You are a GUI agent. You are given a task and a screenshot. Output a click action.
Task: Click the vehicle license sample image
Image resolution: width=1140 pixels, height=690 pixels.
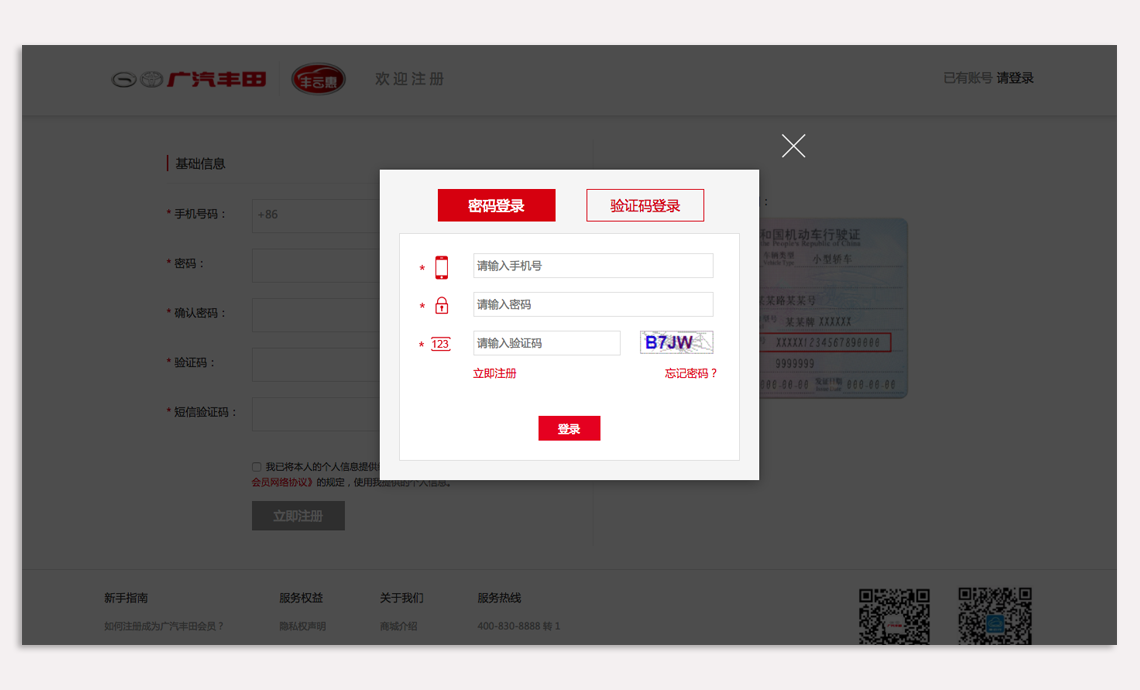(x=834, y=308)
